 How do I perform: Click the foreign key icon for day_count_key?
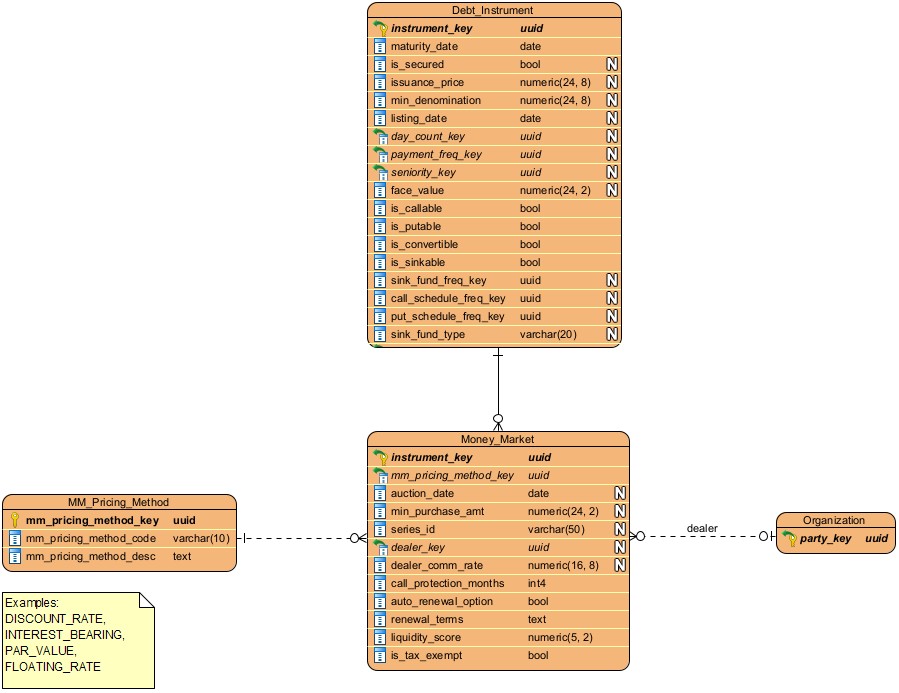click(x=380, y=137)
